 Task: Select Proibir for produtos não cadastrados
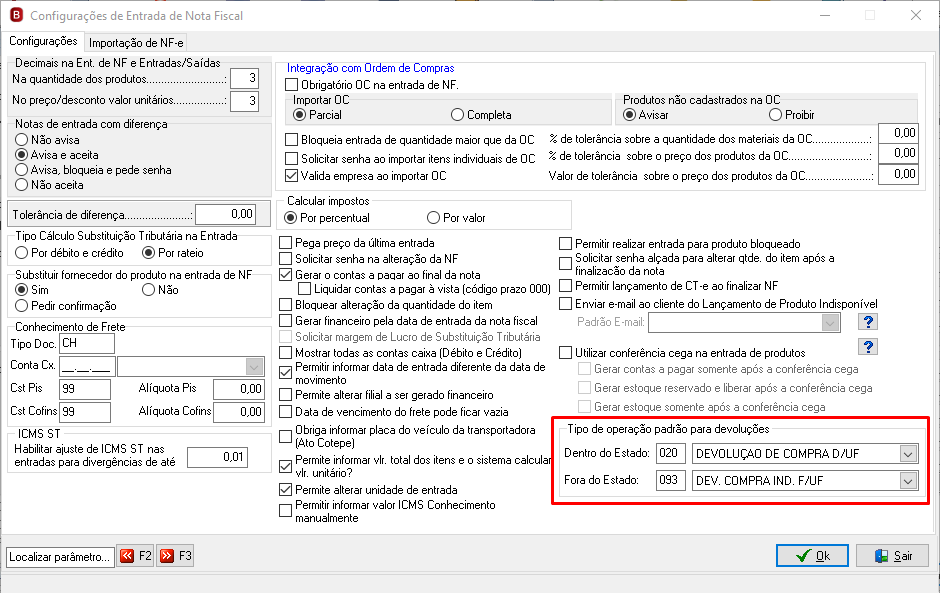775,115
